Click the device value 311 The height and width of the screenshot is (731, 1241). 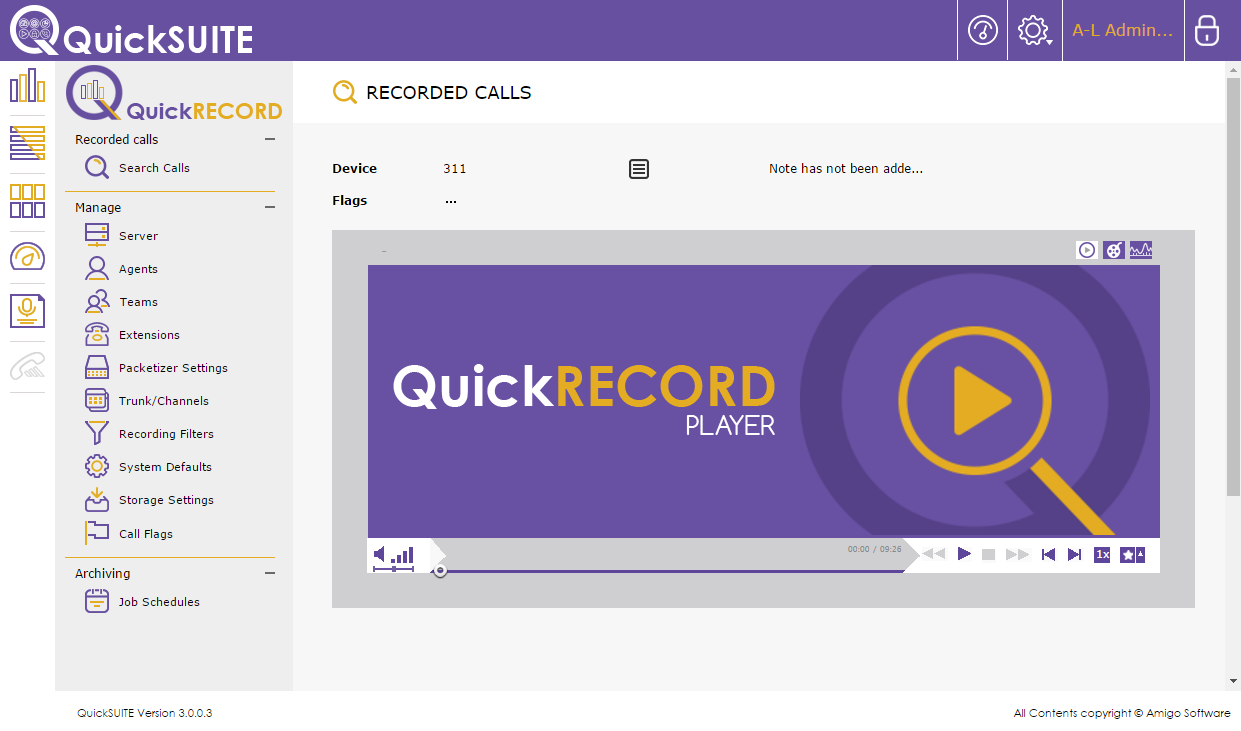point(455,169)
